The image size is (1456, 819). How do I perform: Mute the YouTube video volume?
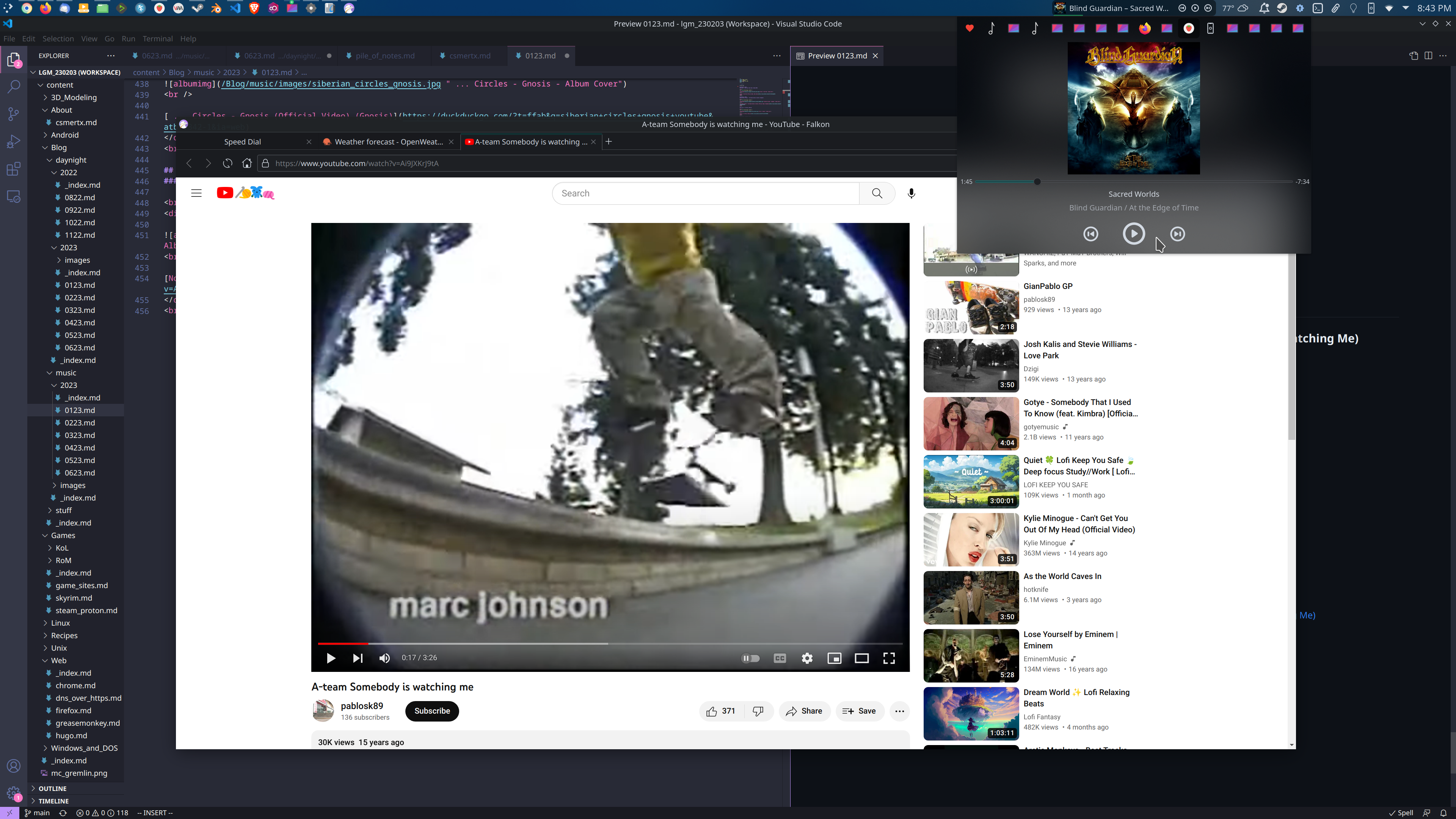384,658
